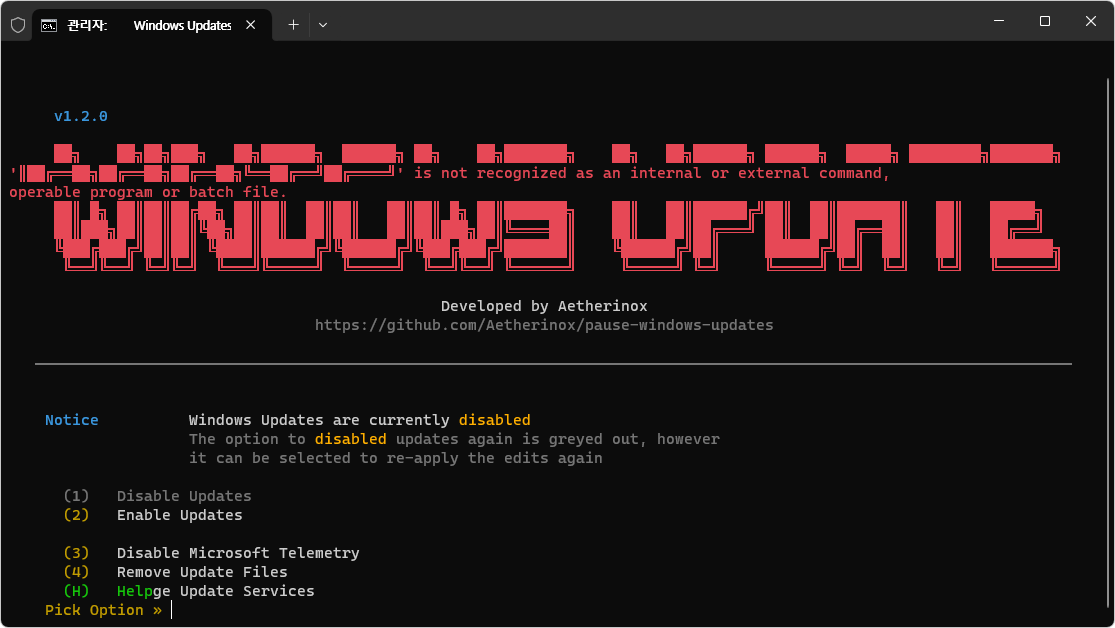Click the command prompt icon on the tab
This screenshot has width=1115, height=628.
pyautogui.click(x=48, y=26)
